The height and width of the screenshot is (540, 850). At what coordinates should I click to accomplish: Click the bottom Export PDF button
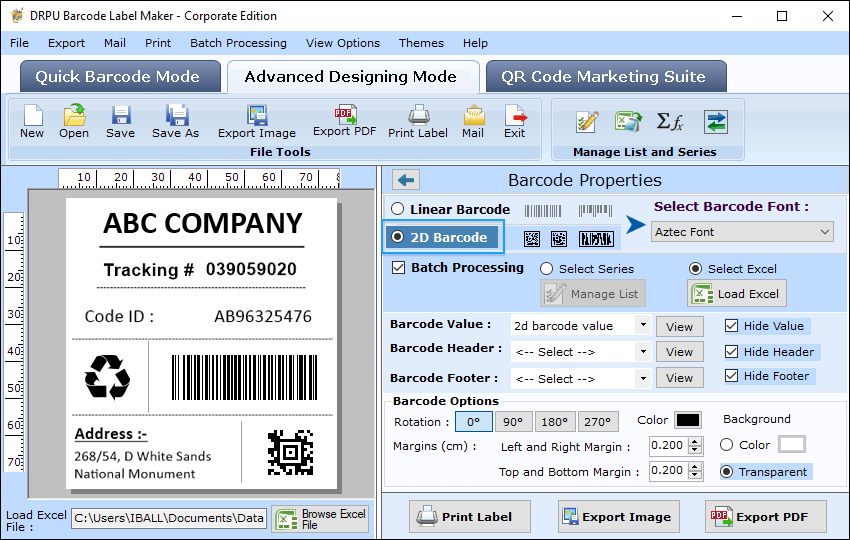765,517
